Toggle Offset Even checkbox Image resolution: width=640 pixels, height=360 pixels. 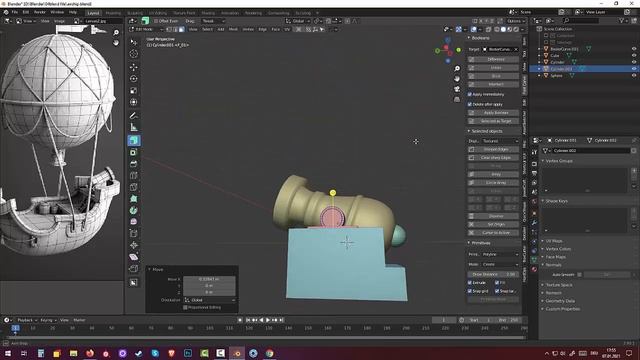point(156,21)
